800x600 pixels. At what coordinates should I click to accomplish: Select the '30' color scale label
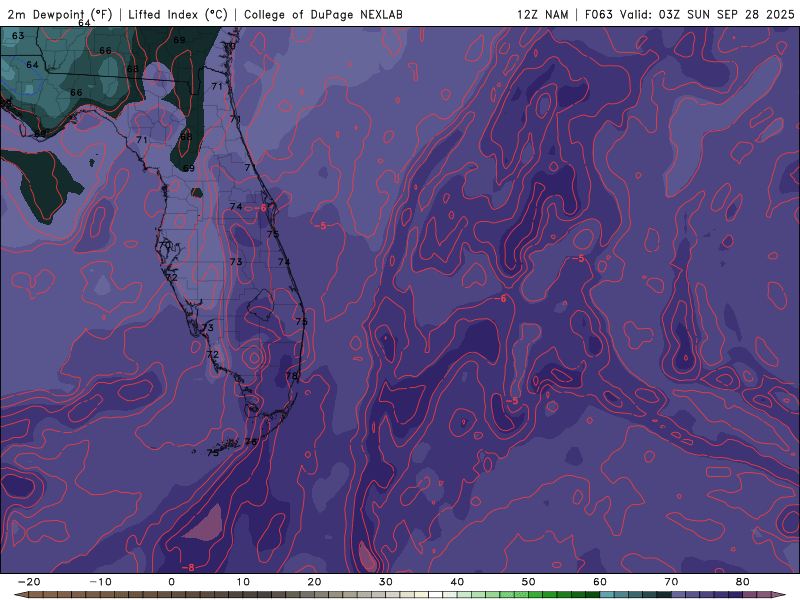(386, 582)
